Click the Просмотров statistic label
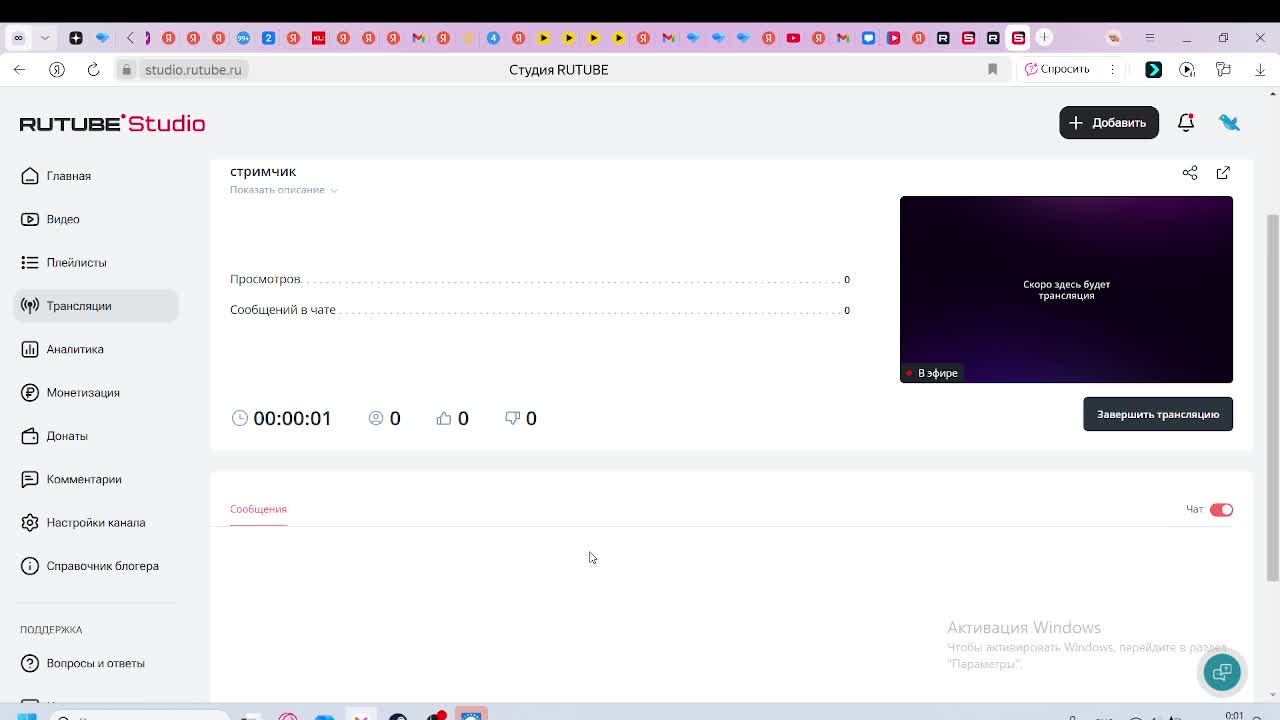Screen dimensions: 1280x720 point(265,279)
